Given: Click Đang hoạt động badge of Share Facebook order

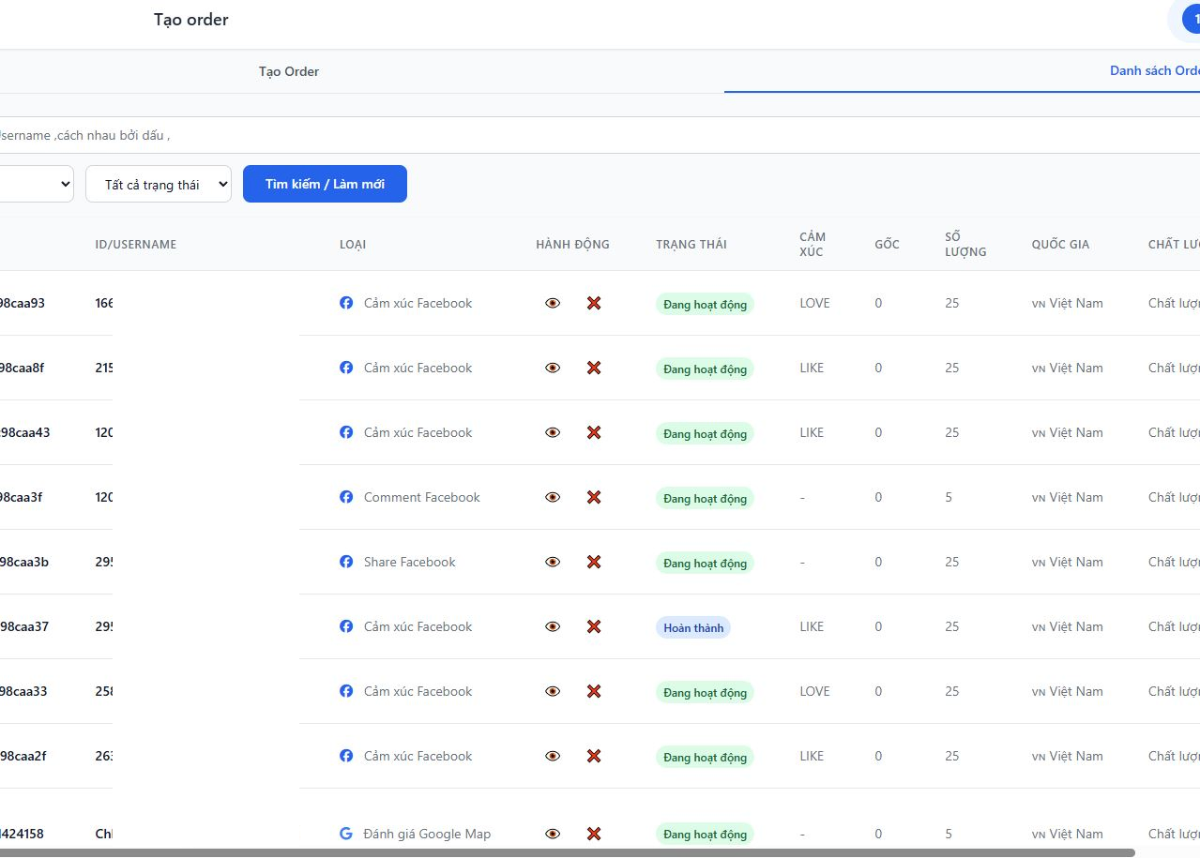Looking at the screenshot, I should click(705, 563).
